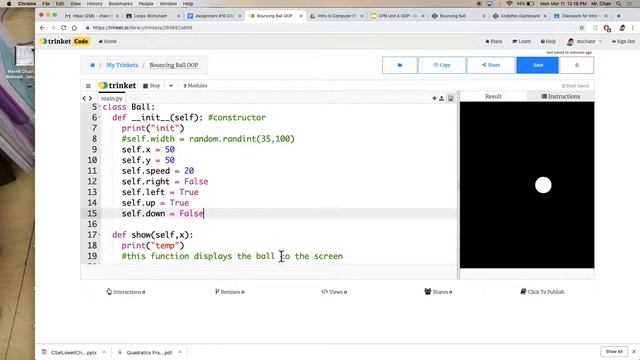Open the user account dropdown
The height and width of the screenshot is (360, 640).
584,41
